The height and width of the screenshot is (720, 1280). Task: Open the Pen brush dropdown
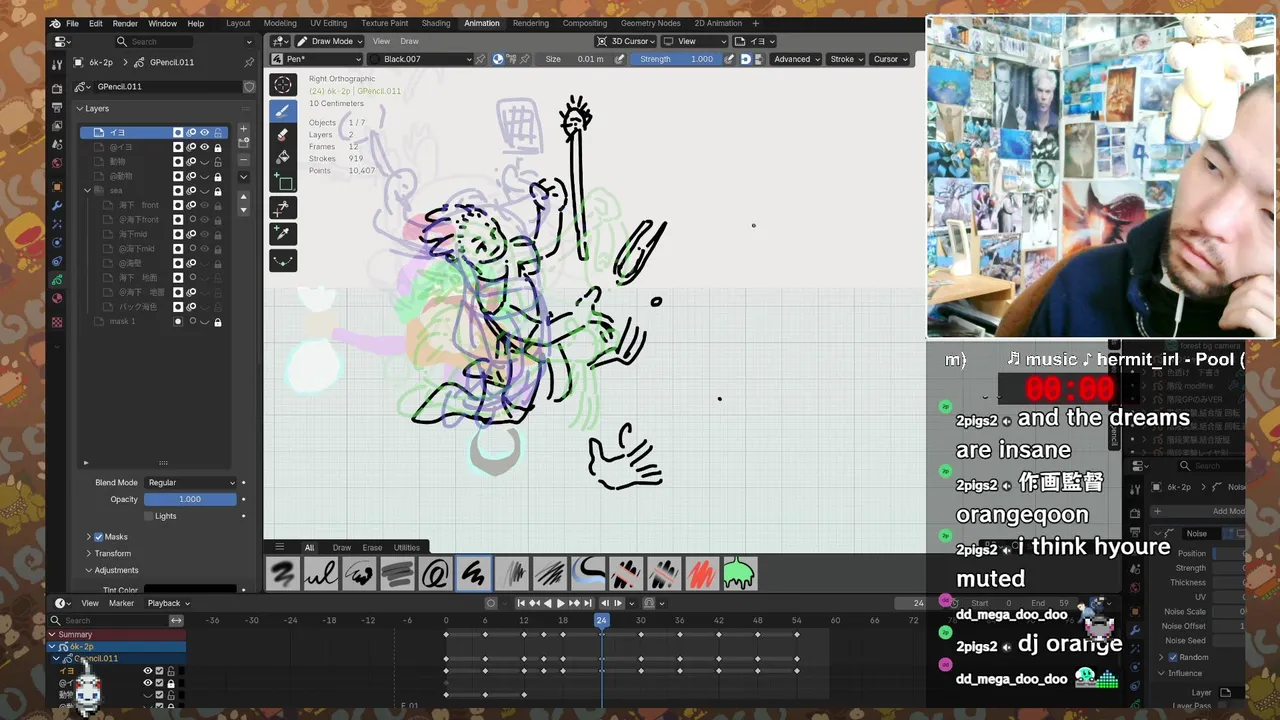pyautogui.click(x=317, y=59)
